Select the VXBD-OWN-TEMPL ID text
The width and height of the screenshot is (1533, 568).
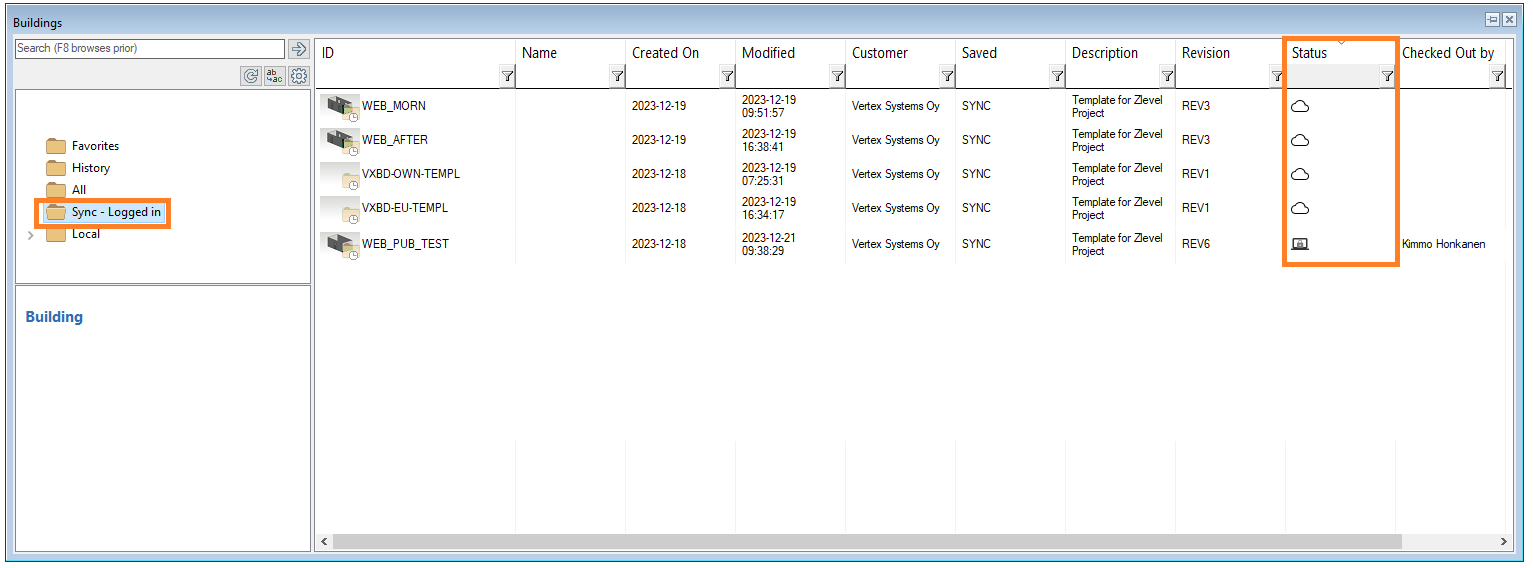411,174
